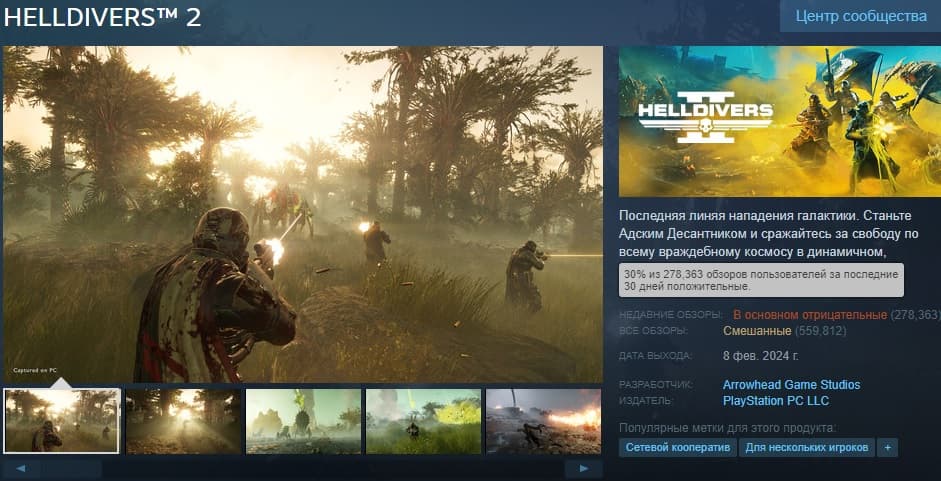Click the HELLDIVERS™ 2 page title
Screen dimensions: 941x481
pos(102,17)
